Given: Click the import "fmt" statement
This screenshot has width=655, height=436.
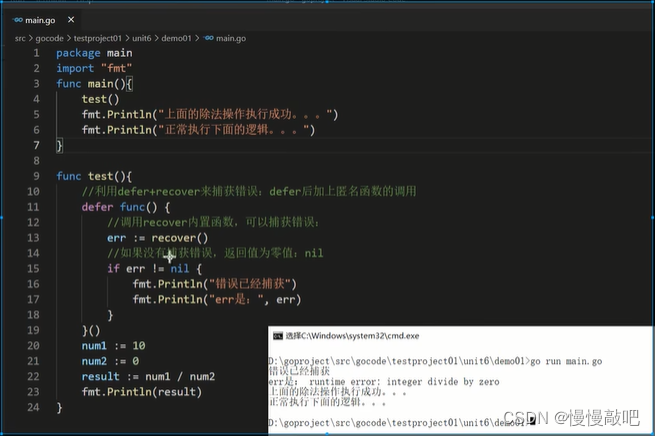Looking at the screenshot, I should pyautogui.click(x=94, y=68).
